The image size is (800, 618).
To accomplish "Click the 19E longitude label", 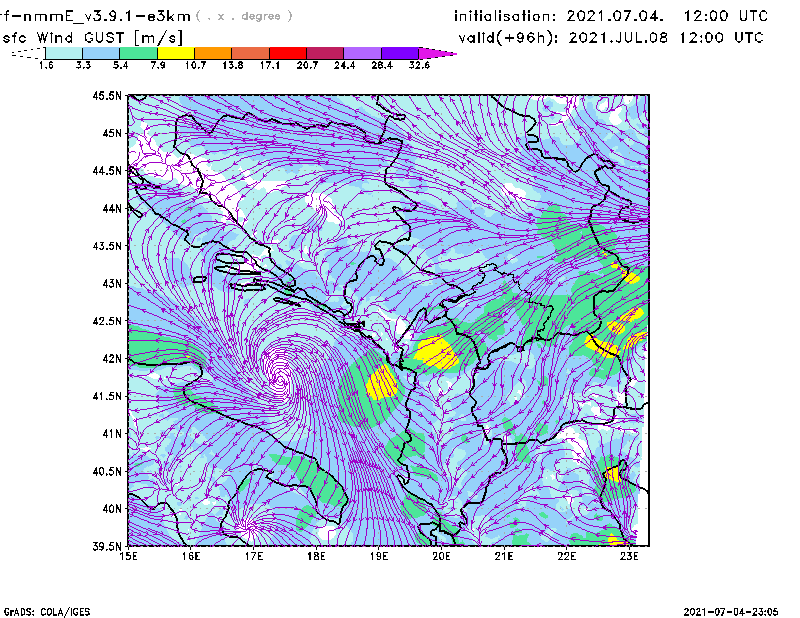I will point(379,556).
